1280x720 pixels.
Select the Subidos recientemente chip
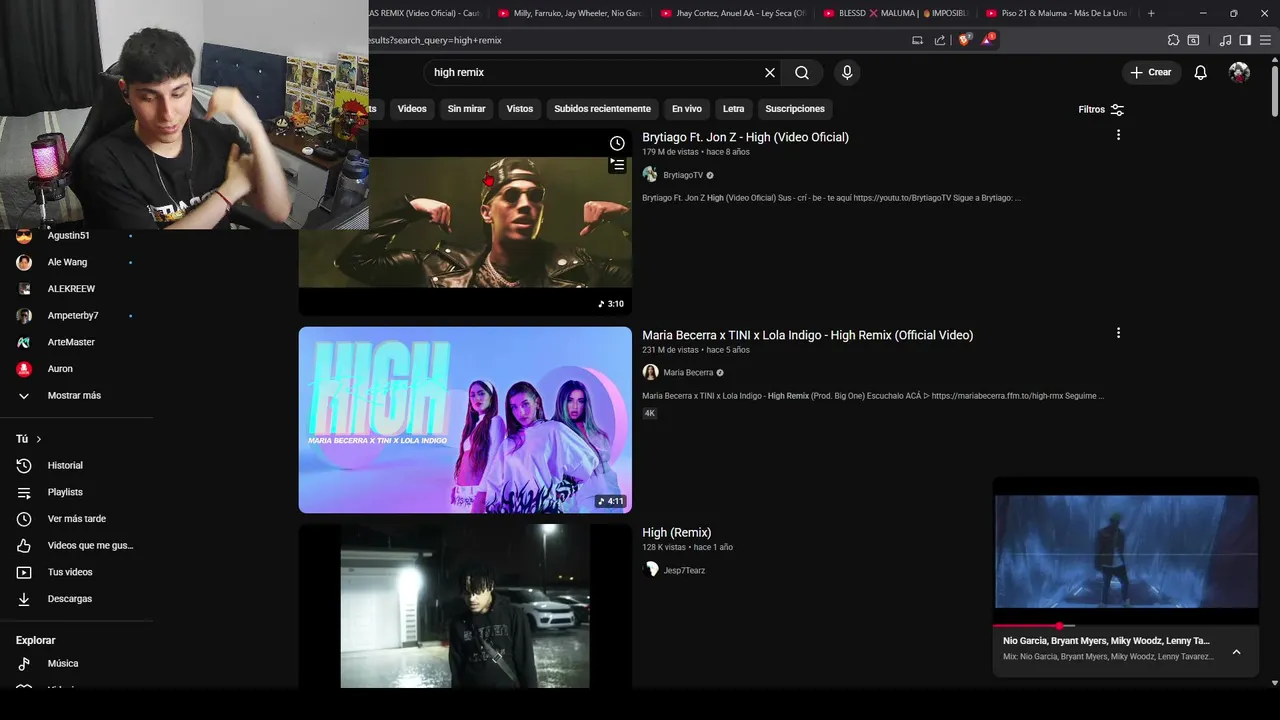[x=603, y=109]
